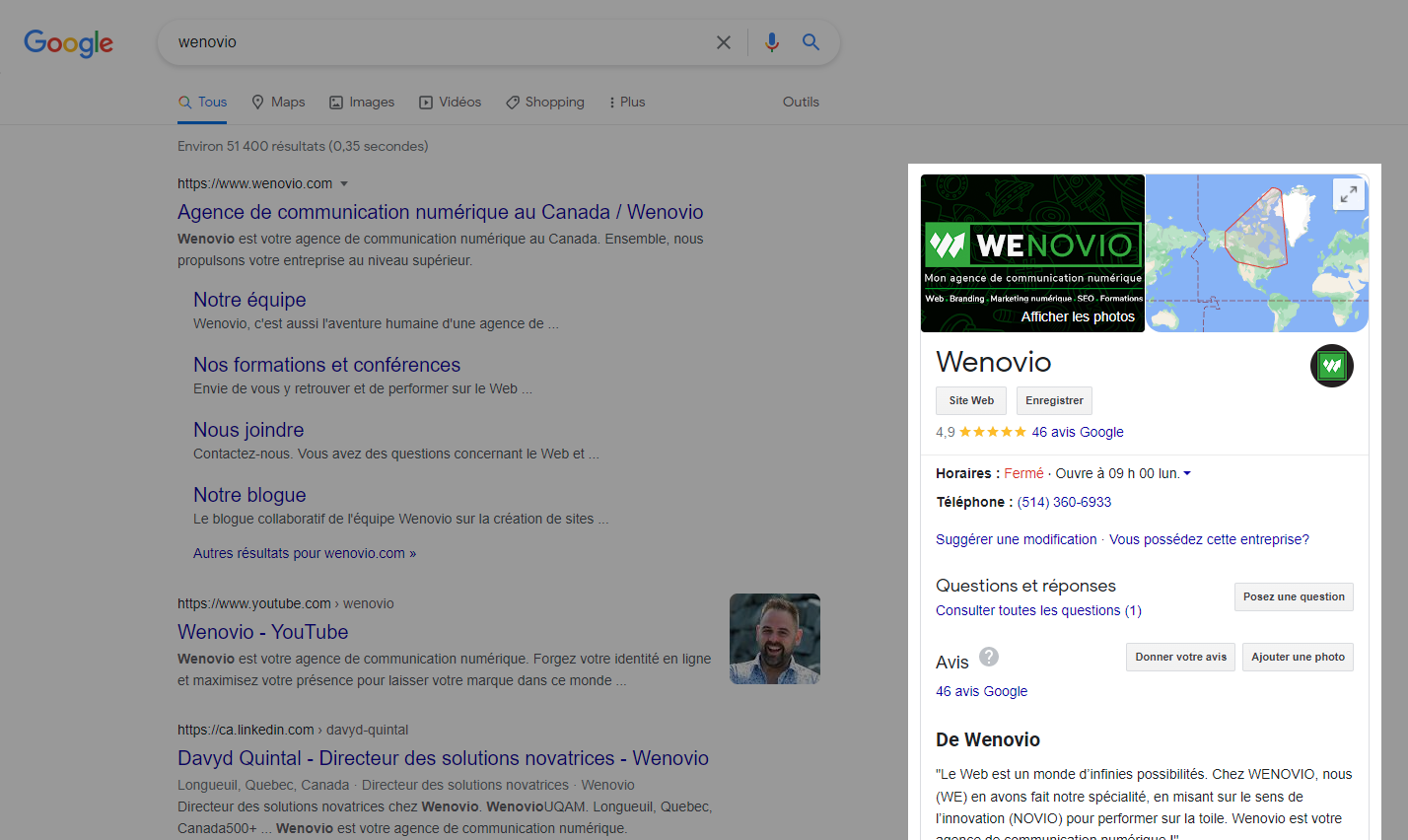This screenshot has width=1408, height=840.
Task: Open the Wenovio round logo icon
Action: point(1332,366)
